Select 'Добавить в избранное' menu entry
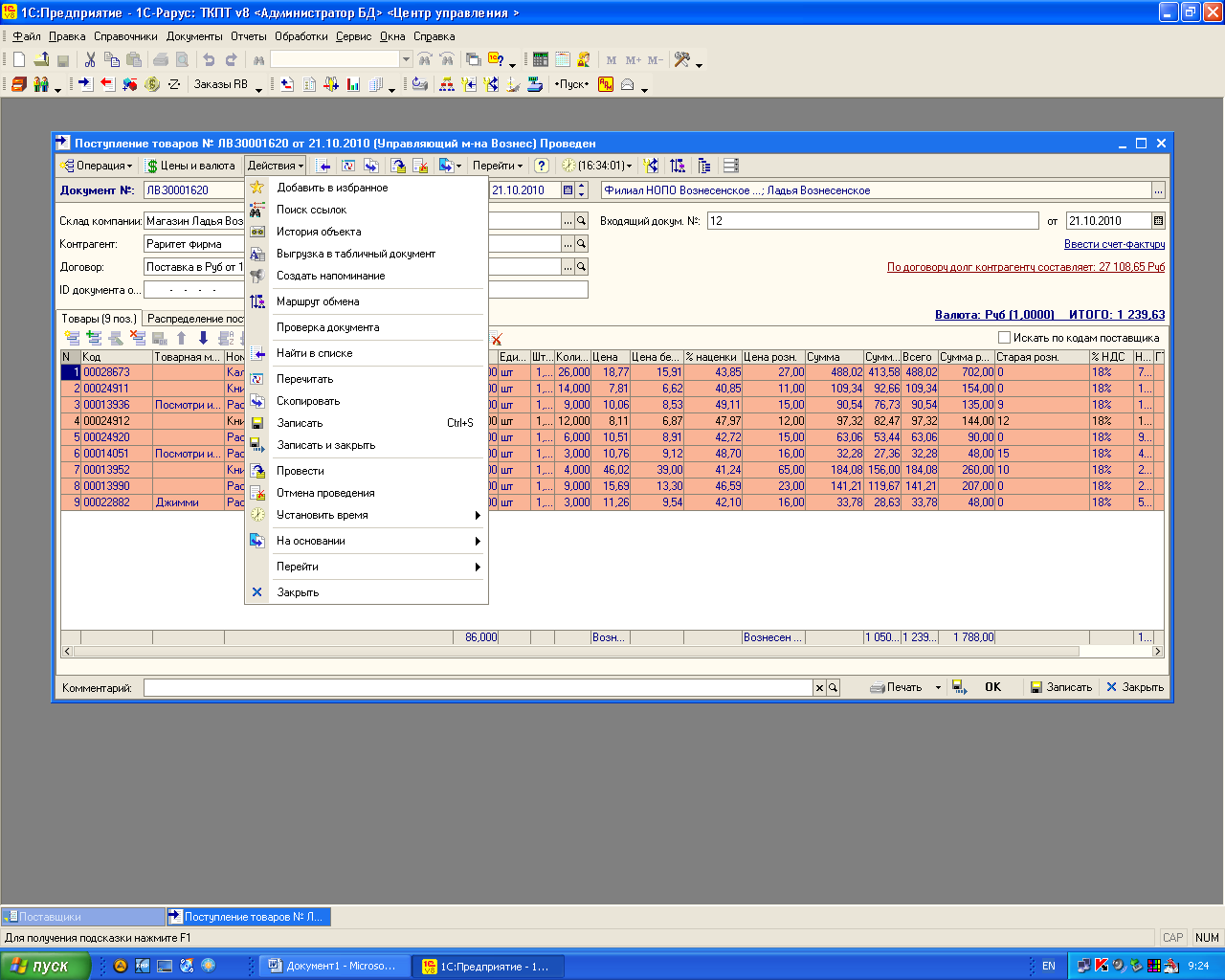The width and height of the screenshot is (1225, 980). pos(367,188)
